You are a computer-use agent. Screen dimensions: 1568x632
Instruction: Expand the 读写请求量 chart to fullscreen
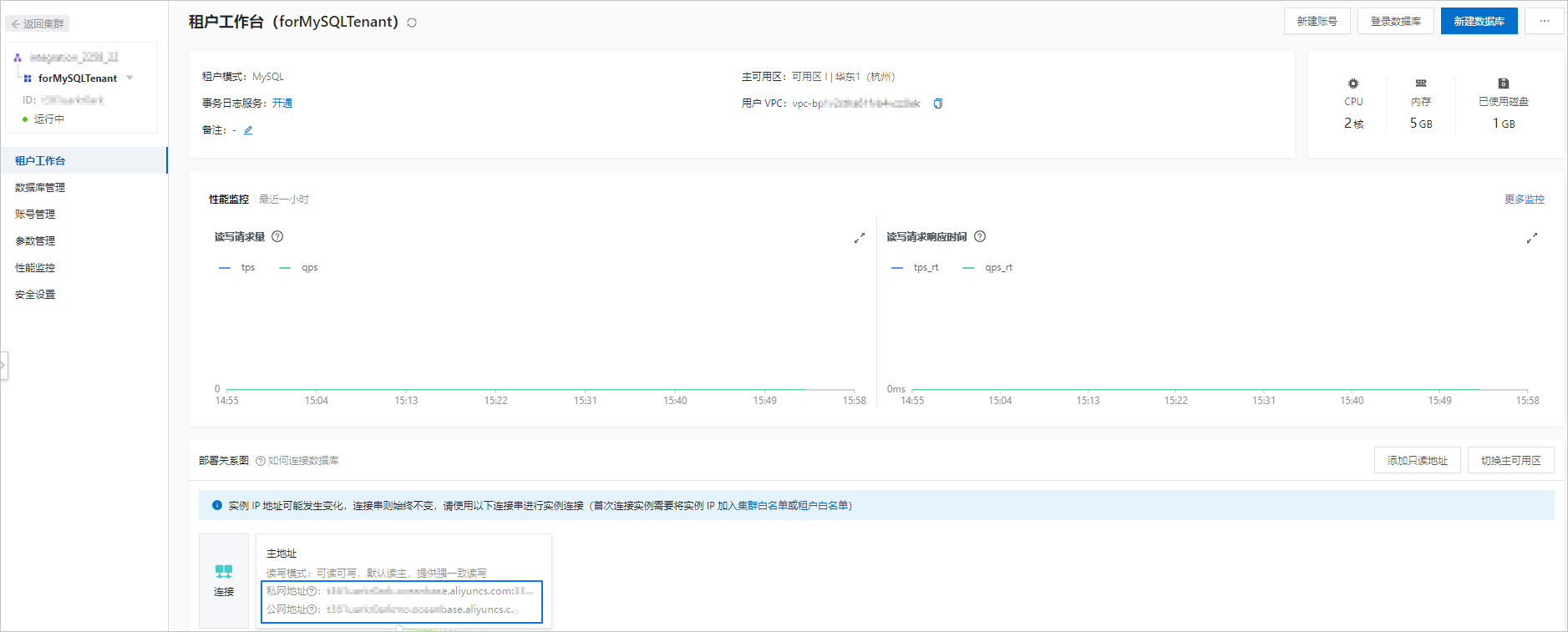859,238
